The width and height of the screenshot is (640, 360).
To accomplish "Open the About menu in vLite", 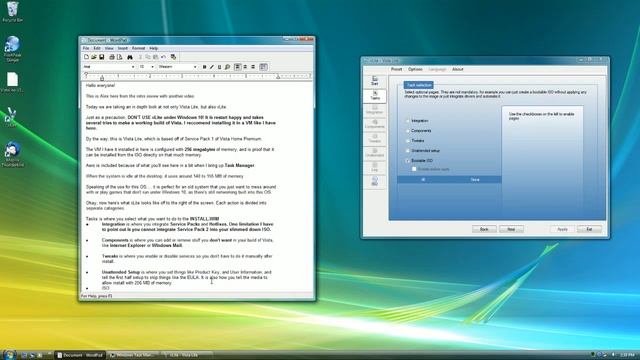I will [x=458, y=69].
